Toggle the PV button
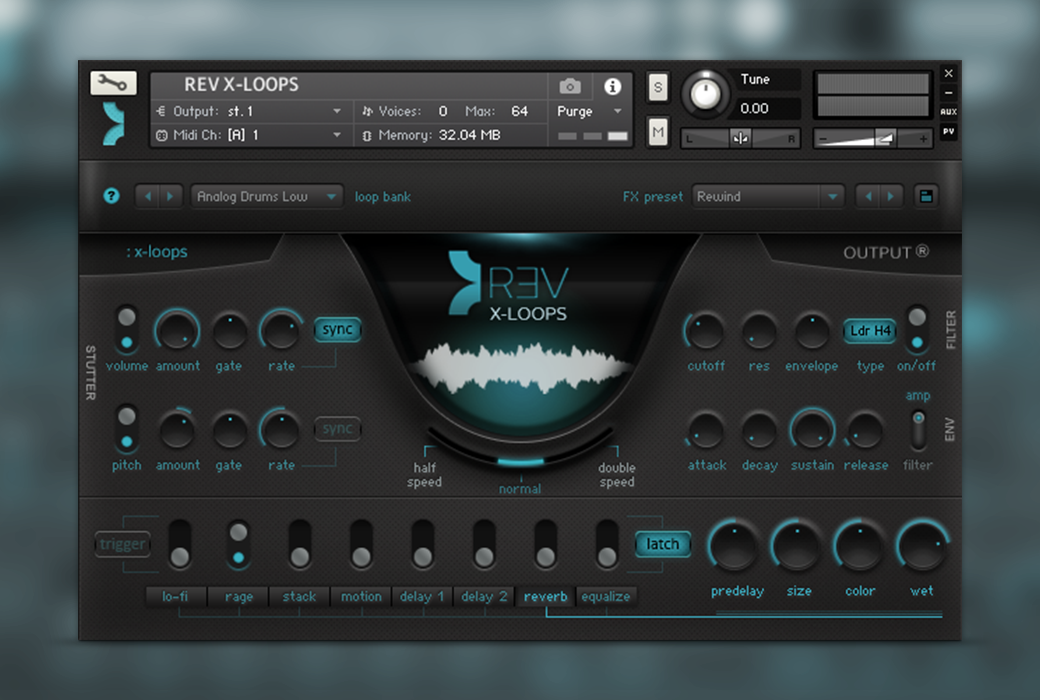1040x700 pixels. pos(948,131)
